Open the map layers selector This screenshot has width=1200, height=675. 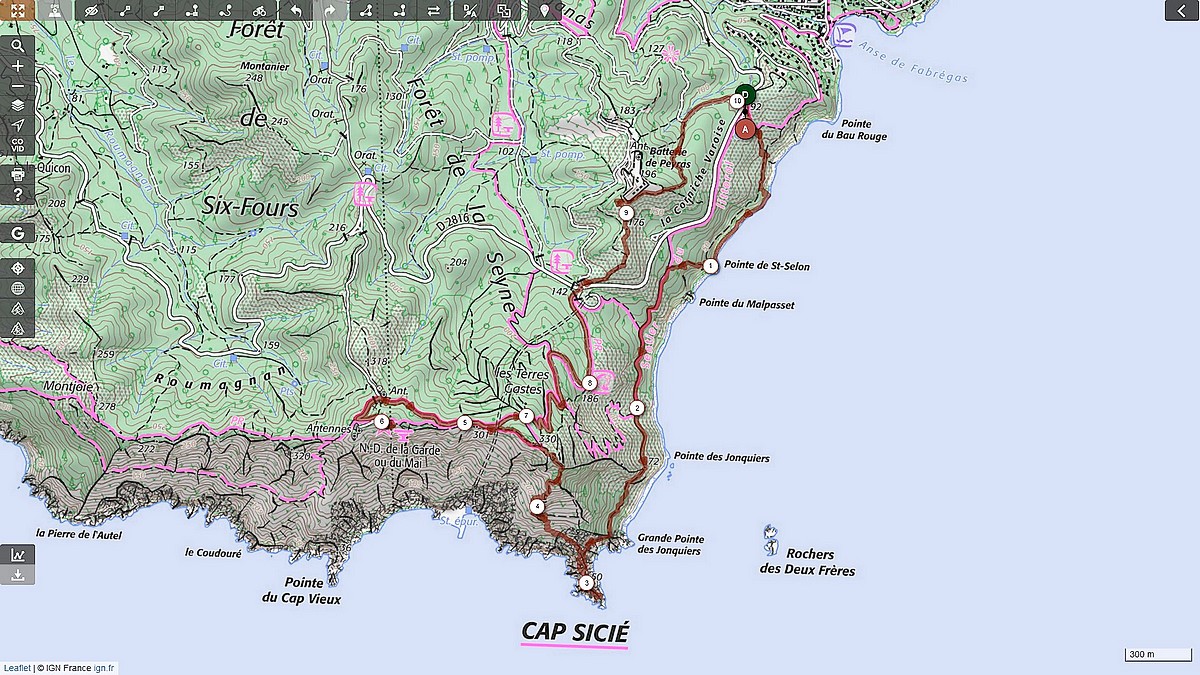coord(17,105)
